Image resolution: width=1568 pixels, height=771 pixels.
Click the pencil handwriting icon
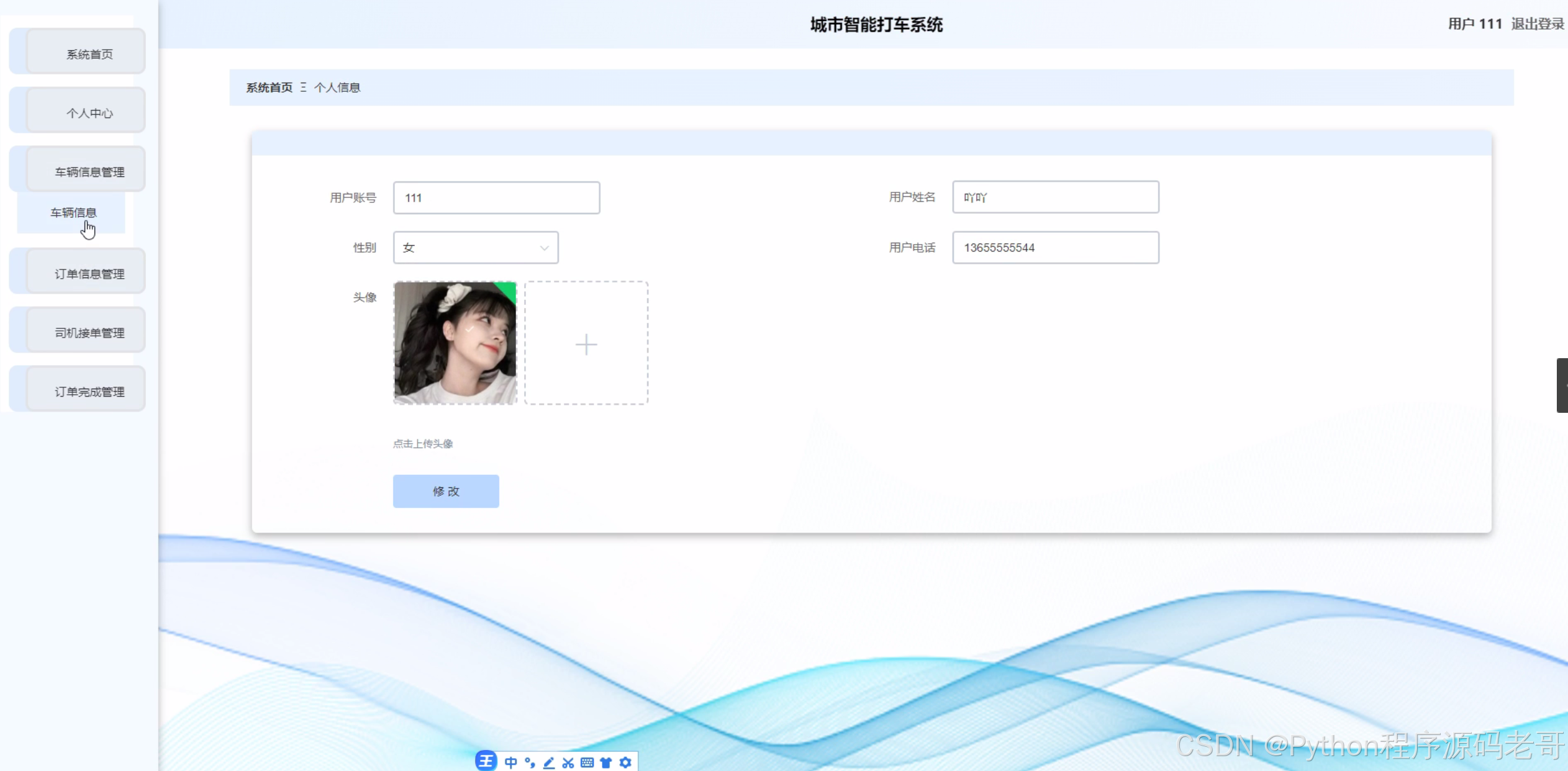[x=549, y=762]
